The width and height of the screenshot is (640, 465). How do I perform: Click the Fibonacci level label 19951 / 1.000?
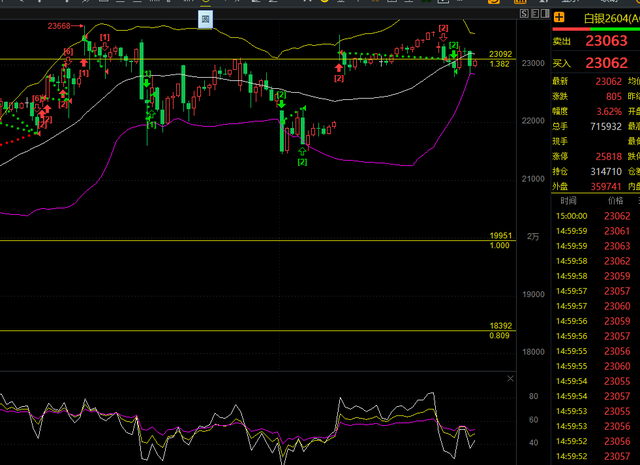(x=500, y=240)
